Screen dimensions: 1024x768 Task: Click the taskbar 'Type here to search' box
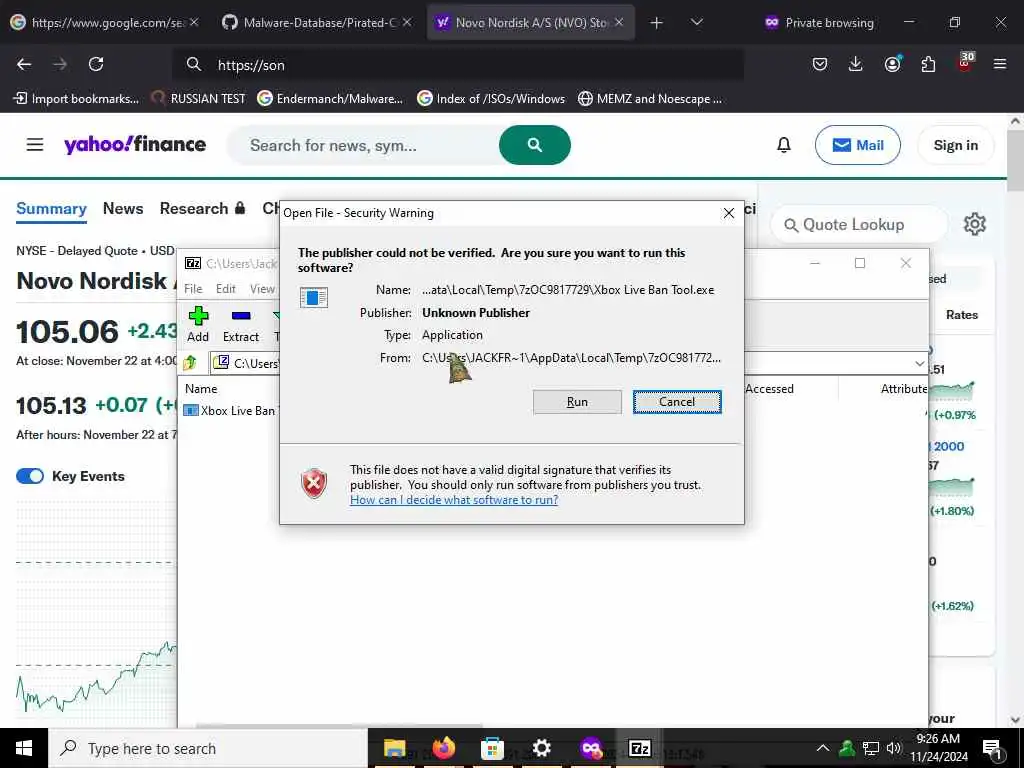click(x=208, y=748)
